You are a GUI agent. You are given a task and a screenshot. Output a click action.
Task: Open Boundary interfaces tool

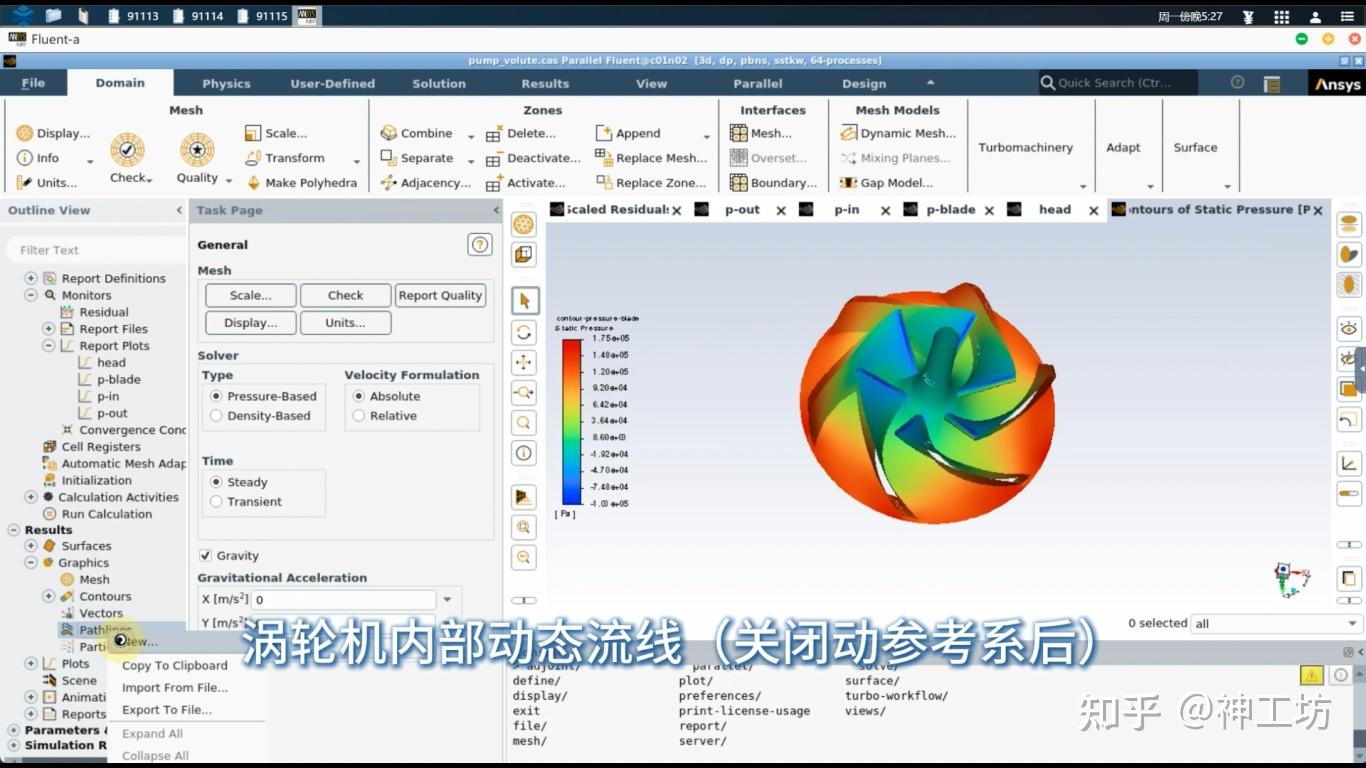pos(773,183)
